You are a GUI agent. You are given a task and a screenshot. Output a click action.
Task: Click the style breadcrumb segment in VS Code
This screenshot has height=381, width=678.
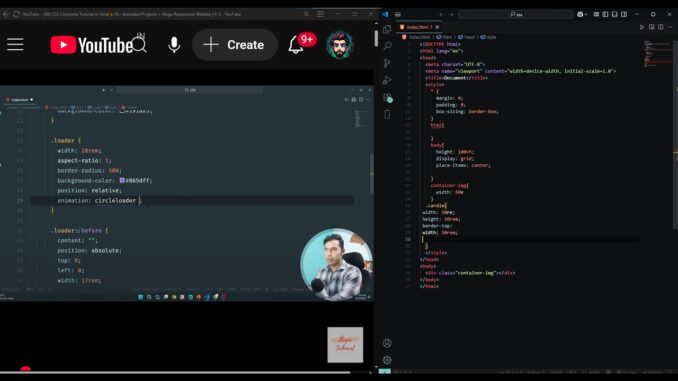point(488,37)
